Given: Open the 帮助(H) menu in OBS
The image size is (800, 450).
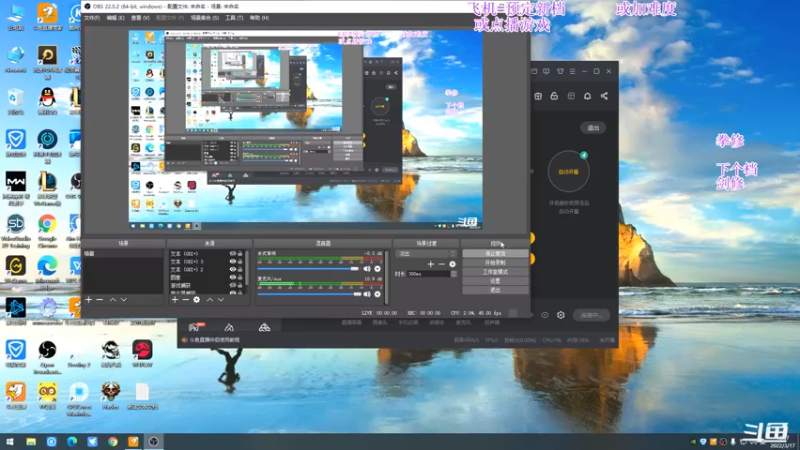Looking at the screenshot, I should tap(259, 18).
